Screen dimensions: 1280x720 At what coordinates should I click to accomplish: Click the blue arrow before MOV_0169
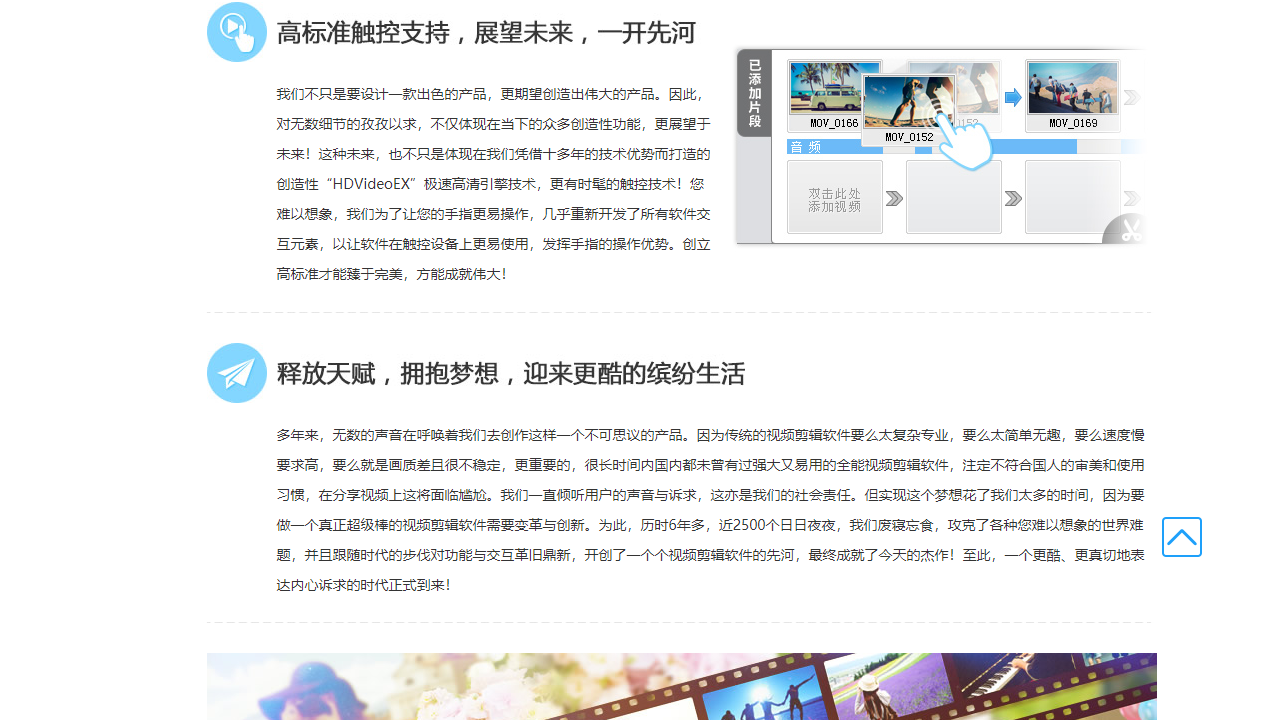pyautogui.click(x=1013, y=96)
